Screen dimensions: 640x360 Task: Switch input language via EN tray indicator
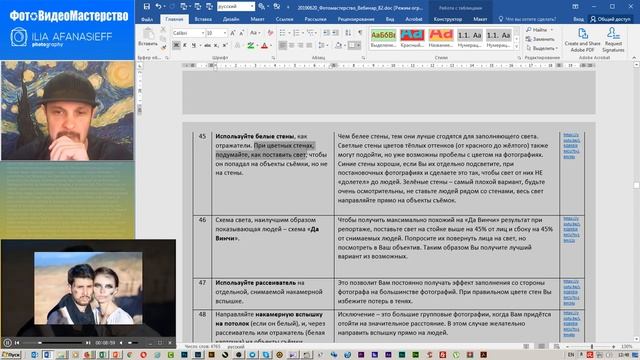click(x=571, y=355)
